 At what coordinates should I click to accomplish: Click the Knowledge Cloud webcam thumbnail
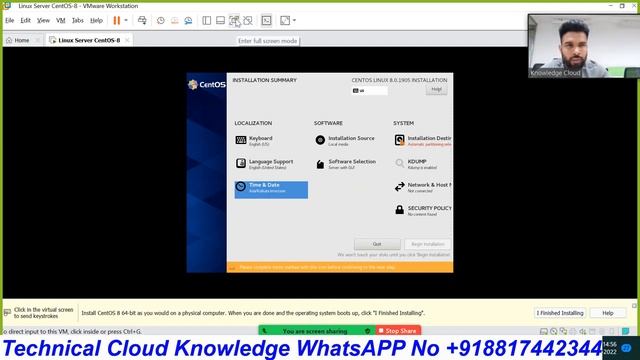point(584,46)
